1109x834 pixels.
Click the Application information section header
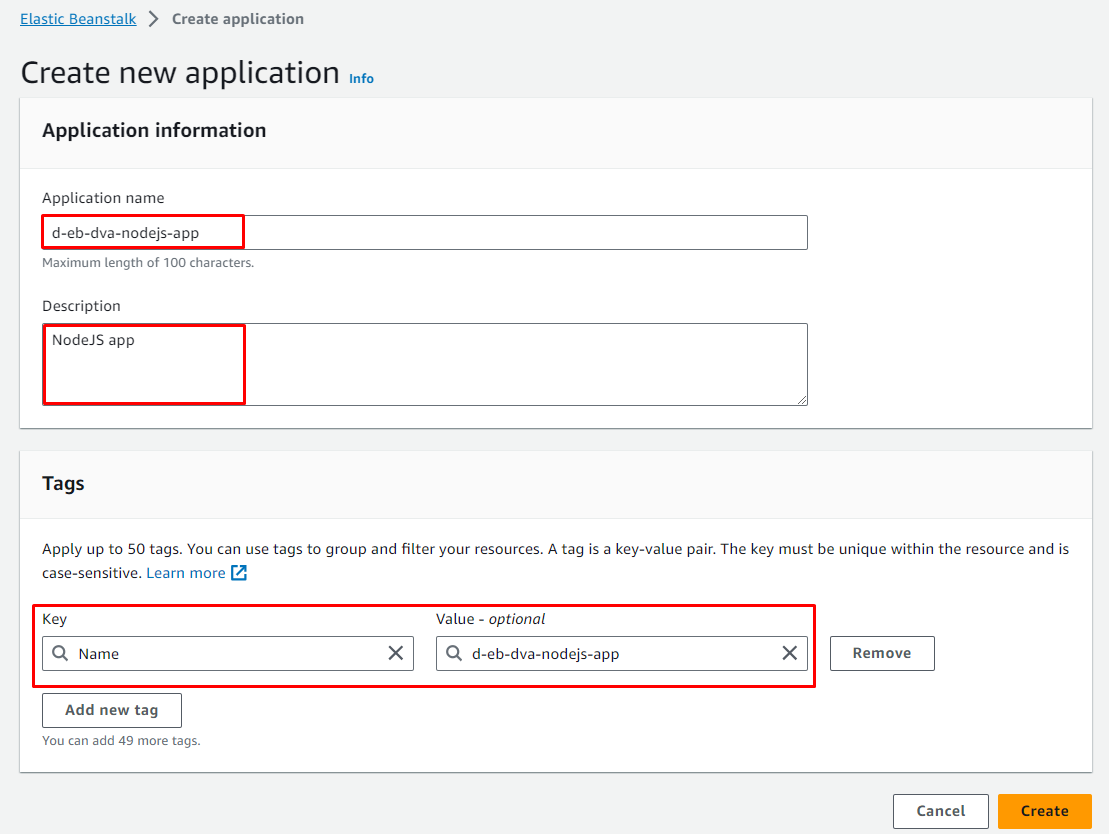click(154, 131)
